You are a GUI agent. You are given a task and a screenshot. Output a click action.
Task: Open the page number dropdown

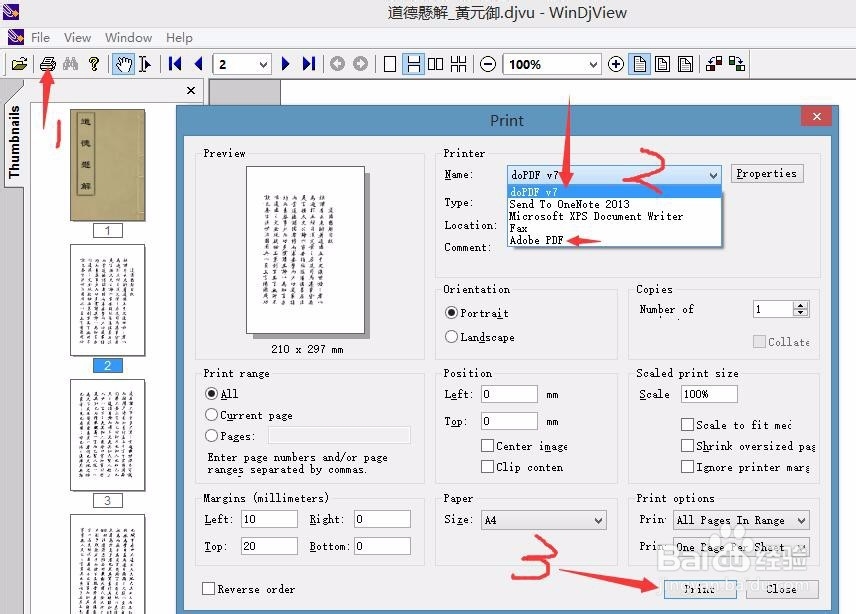(263, 64)
